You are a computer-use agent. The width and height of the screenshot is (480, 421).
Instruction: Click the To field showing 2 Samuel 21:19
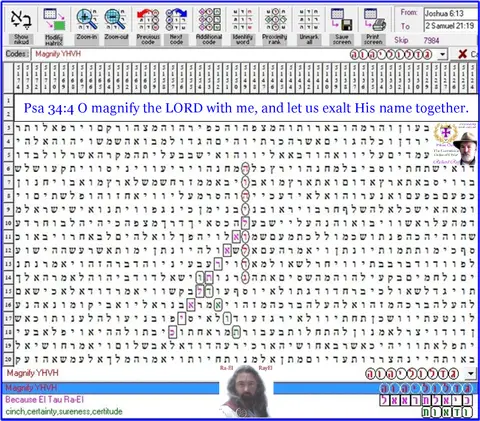[451, 26]
